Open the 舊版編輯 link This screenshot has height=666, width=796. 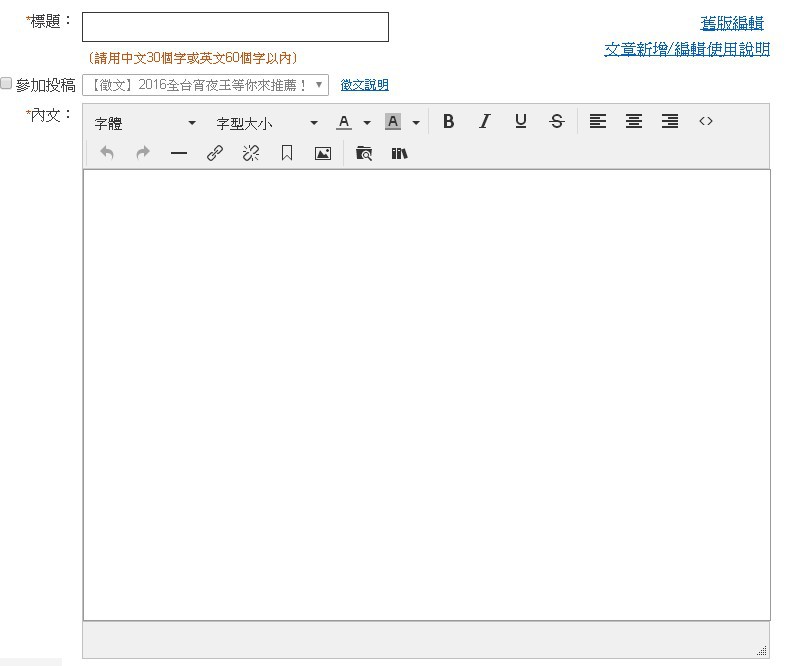(731, 24)
